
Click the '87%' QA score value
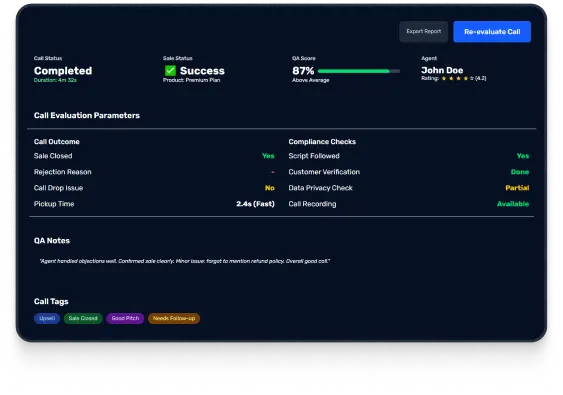coord(303,71)
